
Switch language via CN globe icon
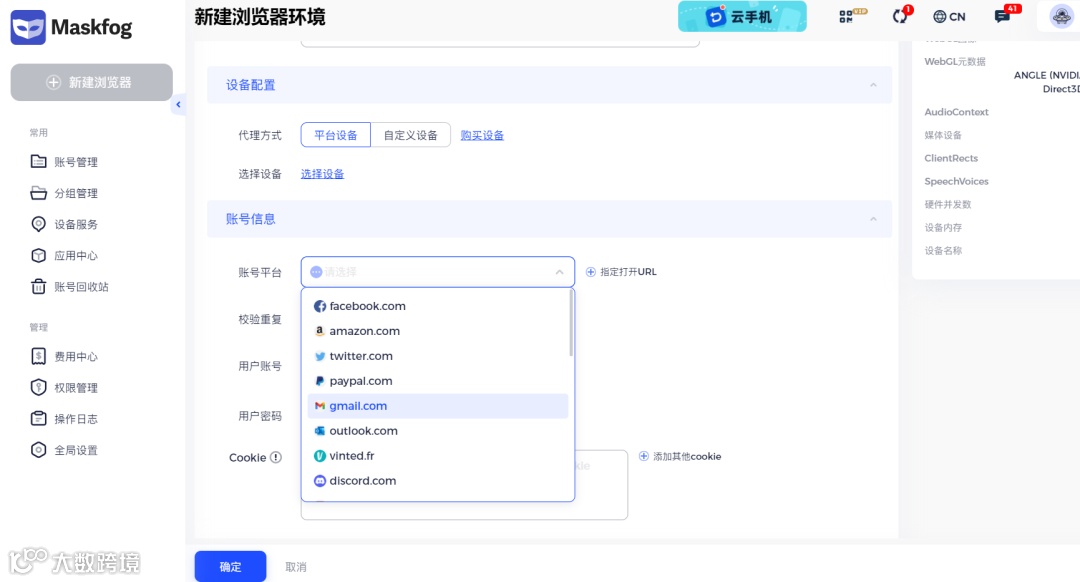click(948, 17)
